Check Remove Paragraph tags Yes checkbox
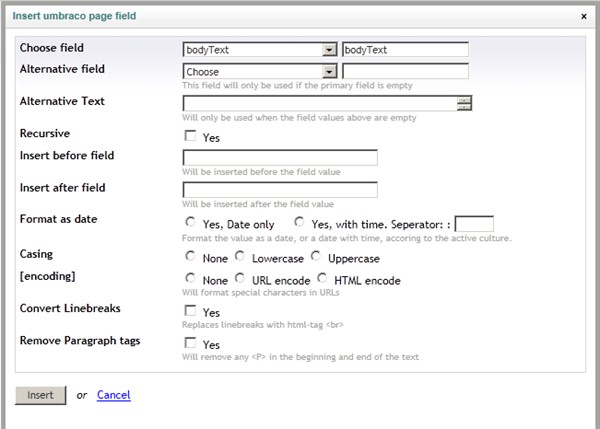This screenshot has width=600, height=429. click(190, 343)
